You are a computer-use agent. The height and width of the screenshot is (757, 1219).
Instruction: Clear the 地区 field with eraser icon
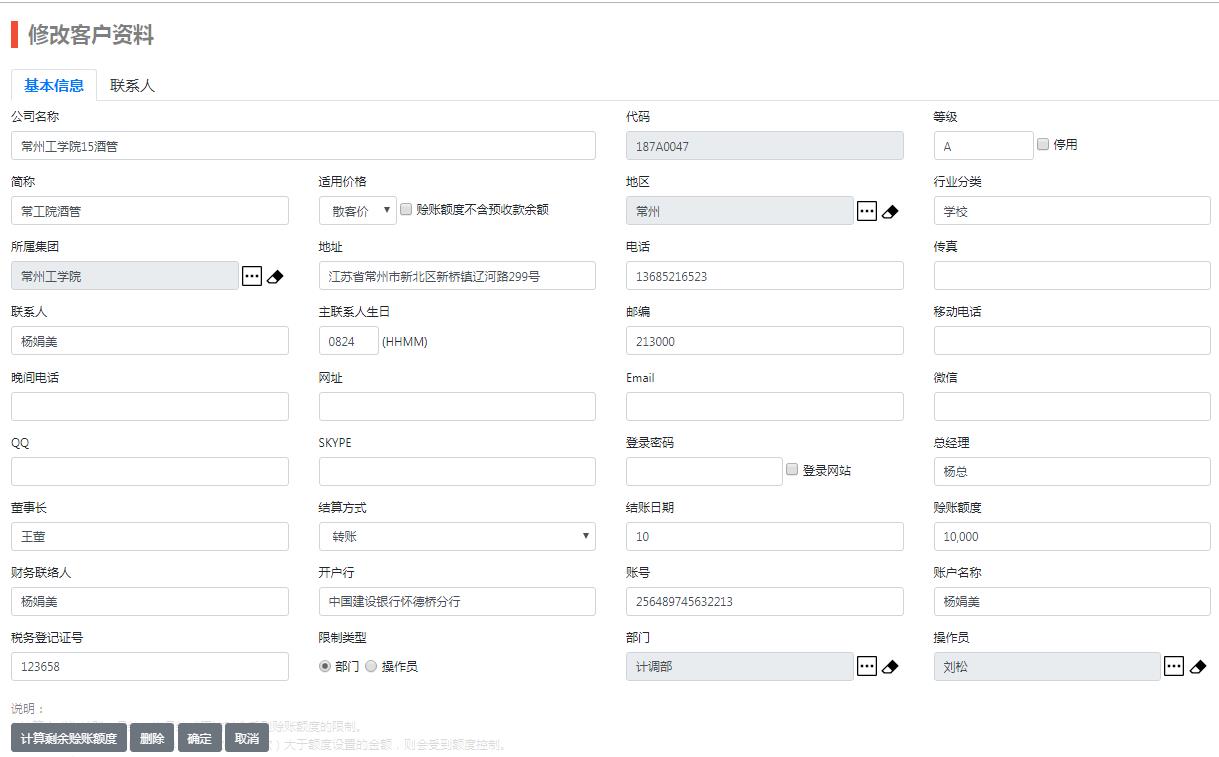pos(891,212)
